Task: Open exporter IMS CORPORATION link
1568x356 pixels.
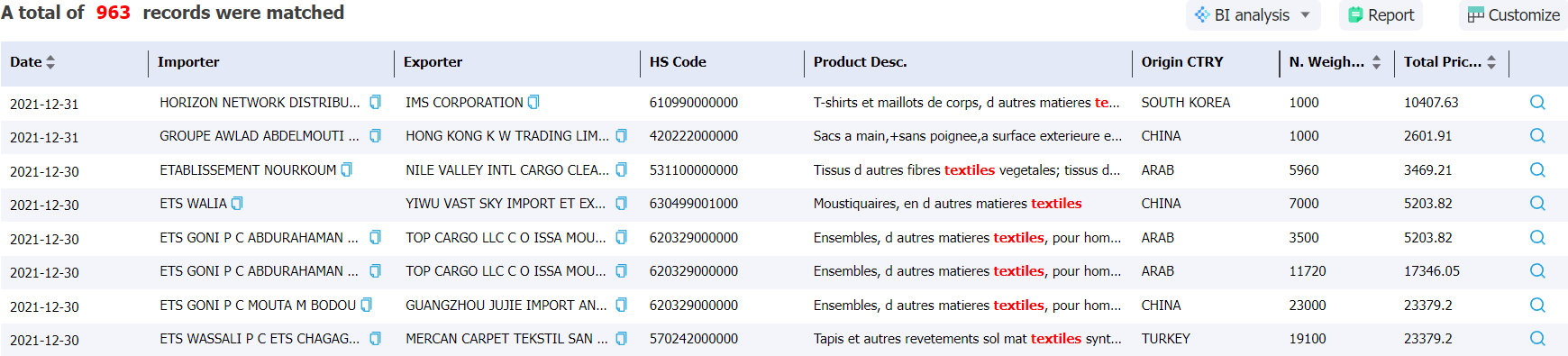Action: click(464, 103)
